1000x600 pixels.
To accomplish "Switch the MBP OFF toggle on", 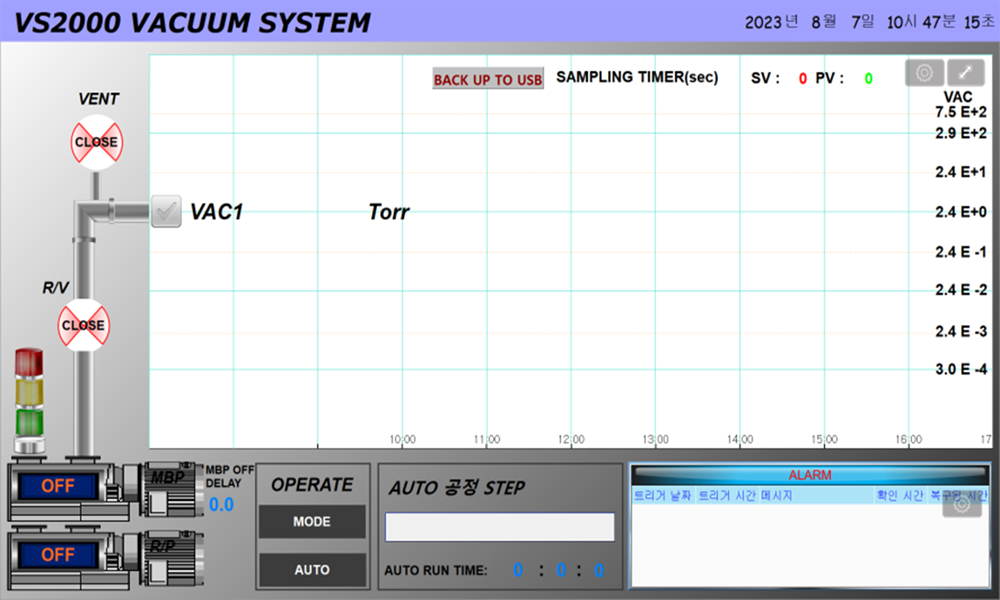I will pyautogui.click(x=58, y=485).
